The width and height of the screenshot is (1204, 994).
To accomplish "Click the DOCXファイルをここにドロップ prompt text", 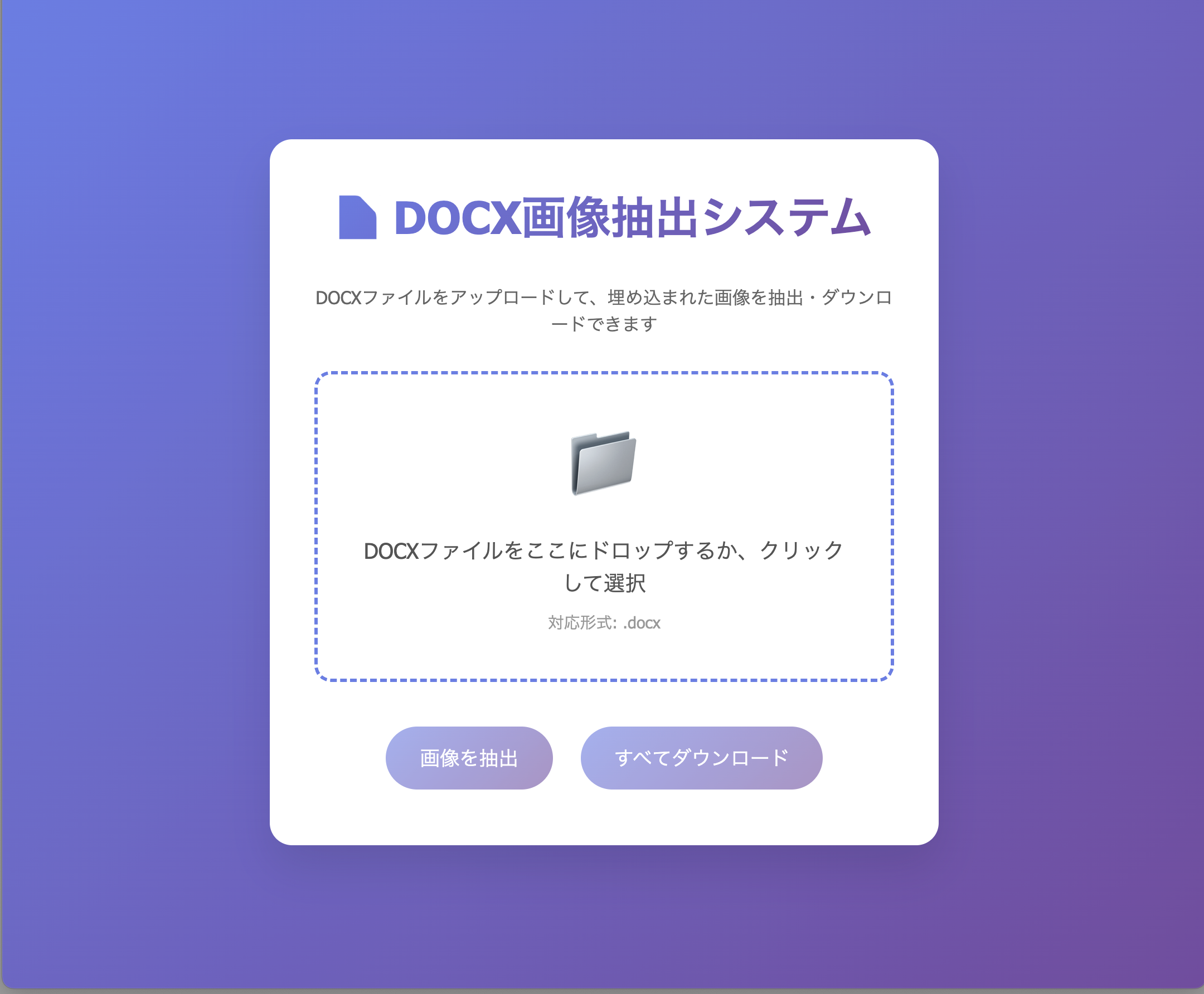I will tap(603, 551).
